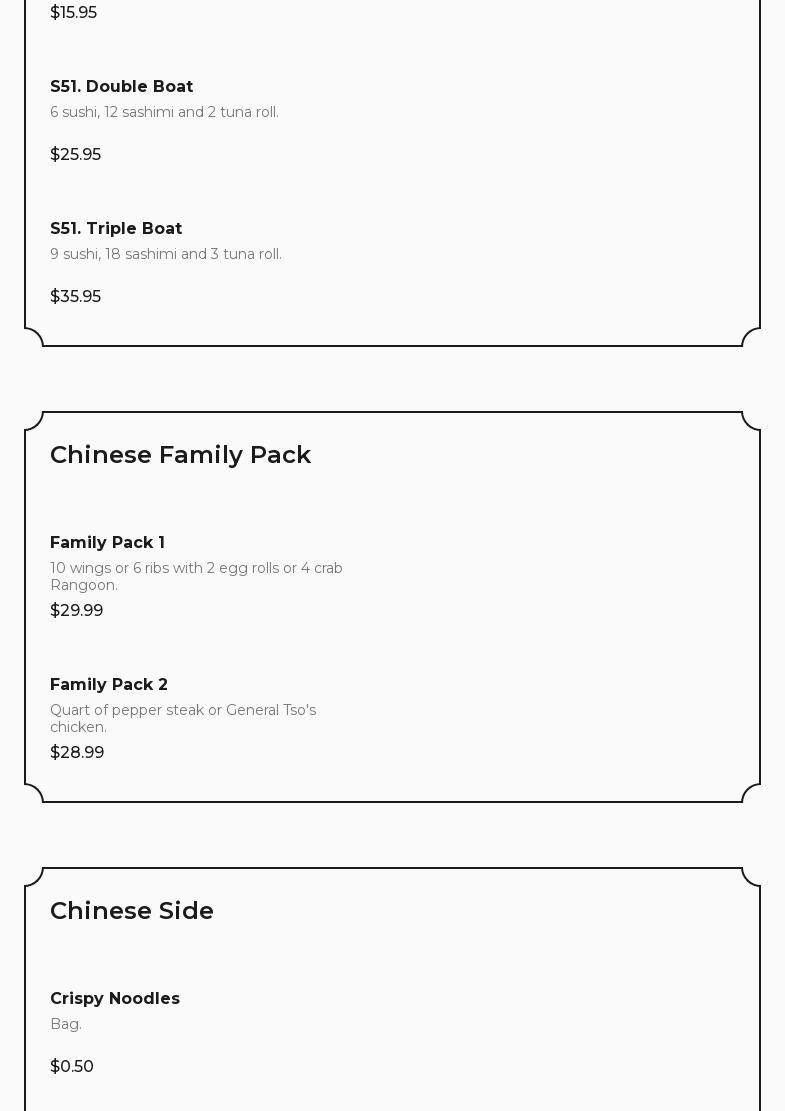Select the Crispy Noodles side item
The image size is (785, 1111).
[115, 999]
